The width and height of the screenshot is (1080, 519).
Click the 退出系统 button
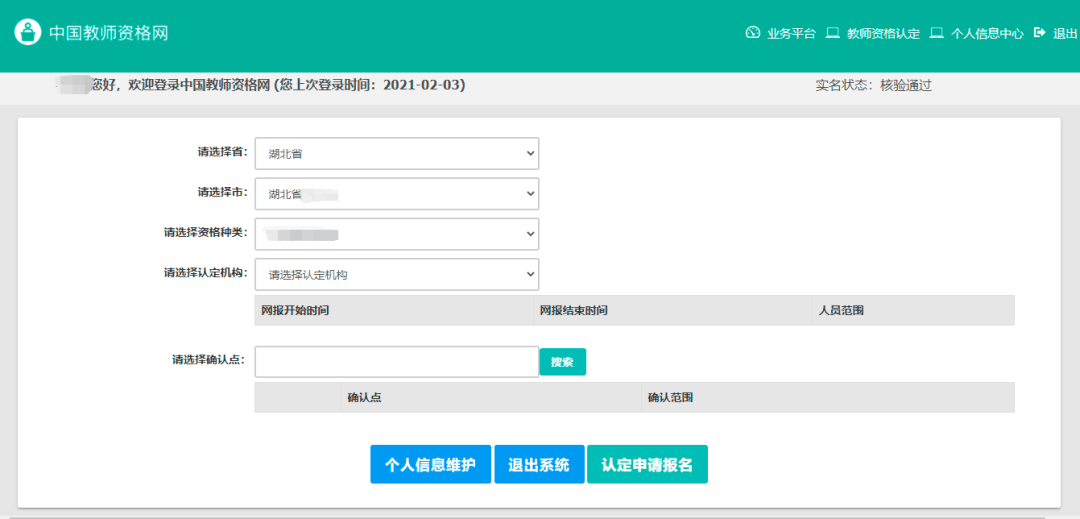click(x=539, y=465)
